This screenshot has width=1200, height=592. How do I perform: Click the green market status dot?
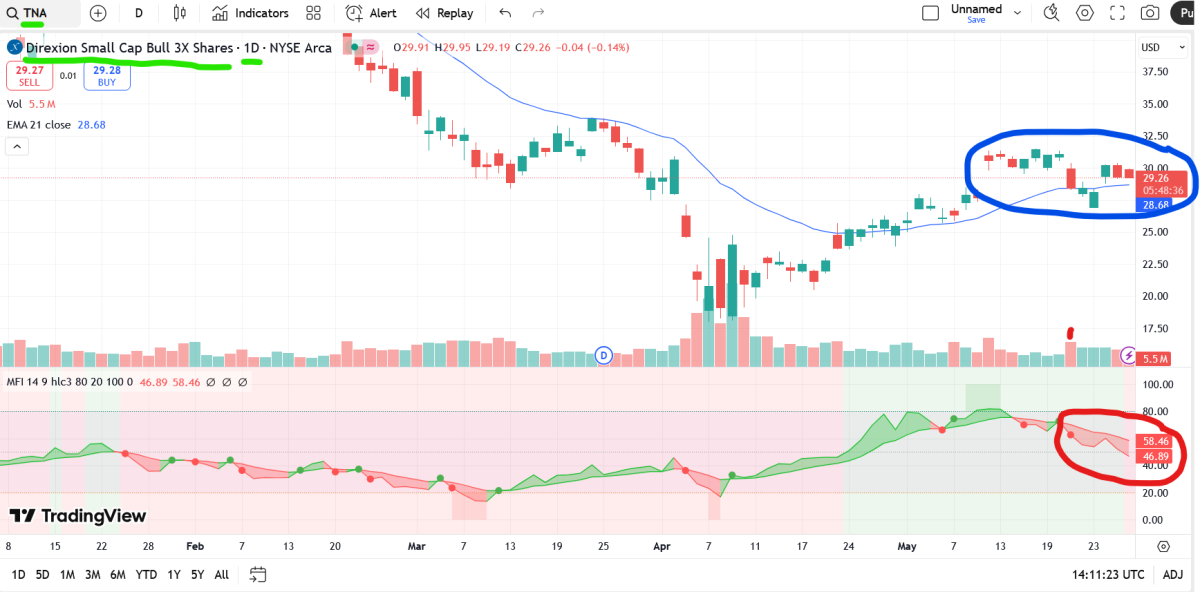coord(354,47)
